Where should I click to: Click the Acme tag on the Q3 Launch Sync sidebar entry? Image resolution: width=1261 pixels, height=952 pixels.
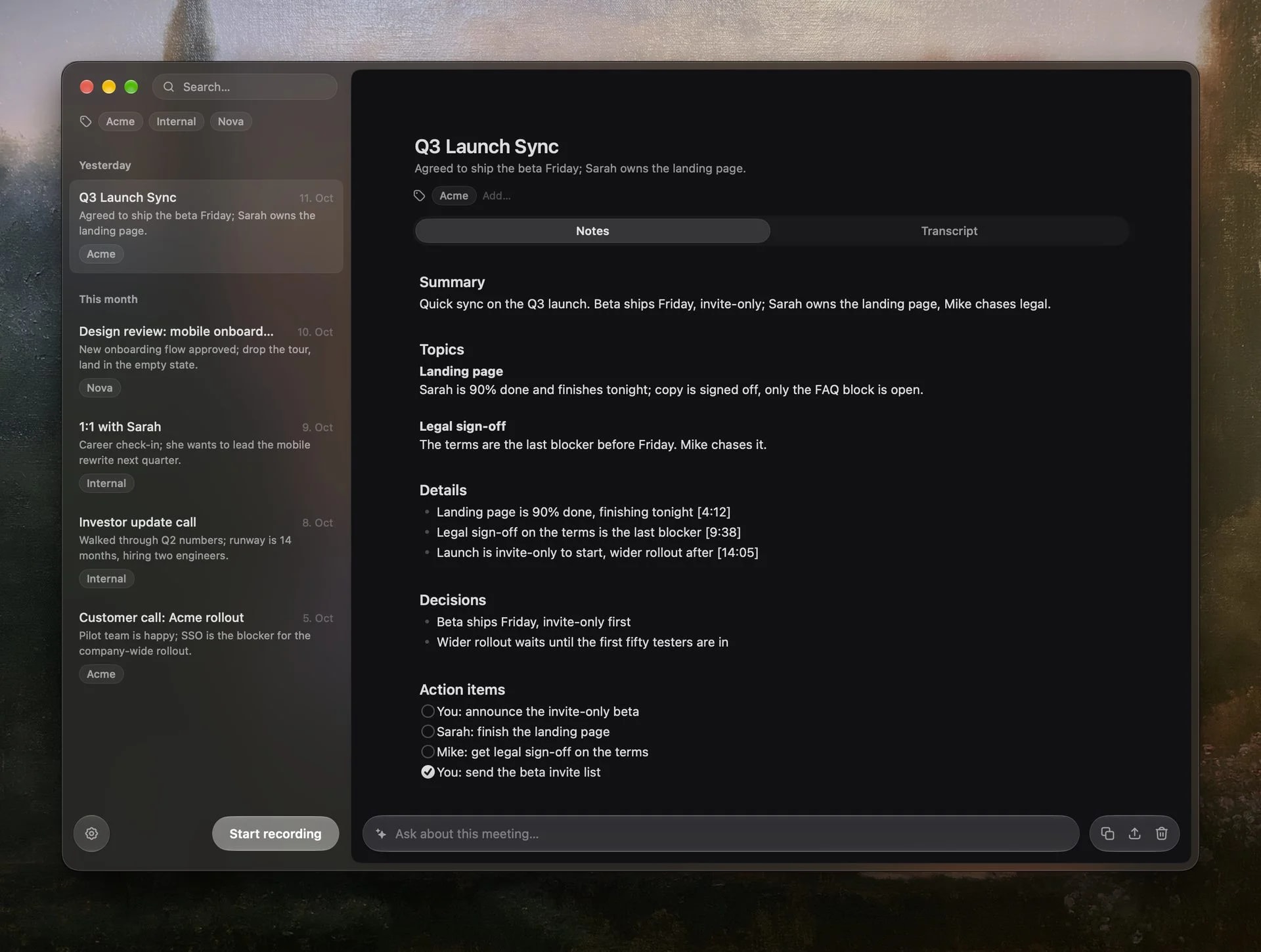point(101,254)
